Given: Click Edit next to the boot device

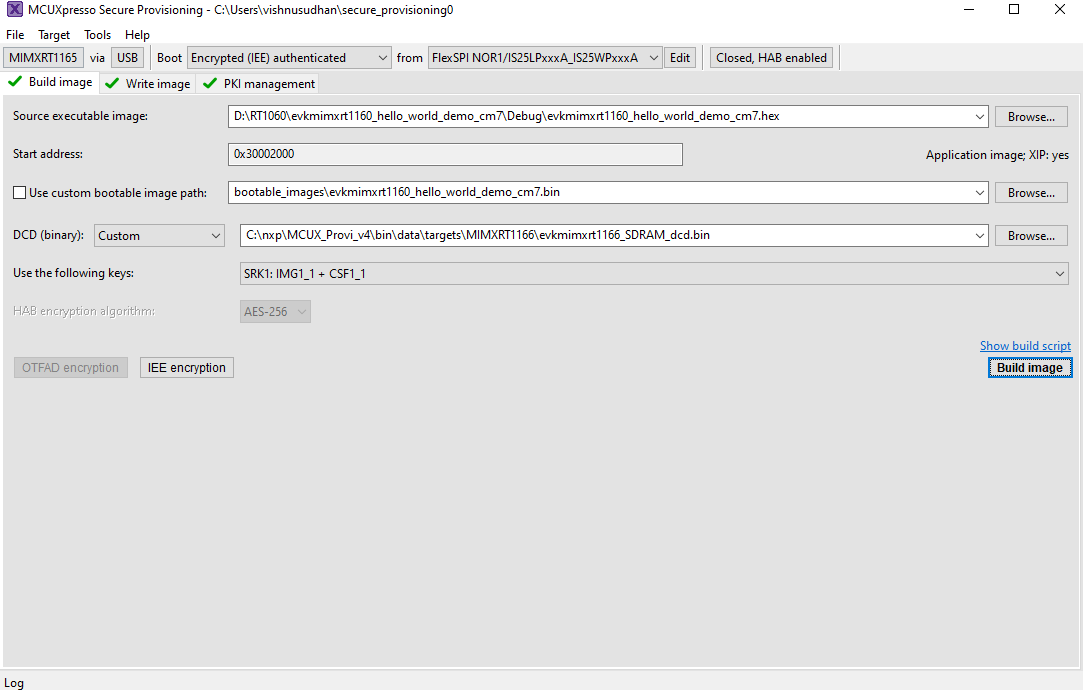Looking at the screenshot, I should (679, 57).
